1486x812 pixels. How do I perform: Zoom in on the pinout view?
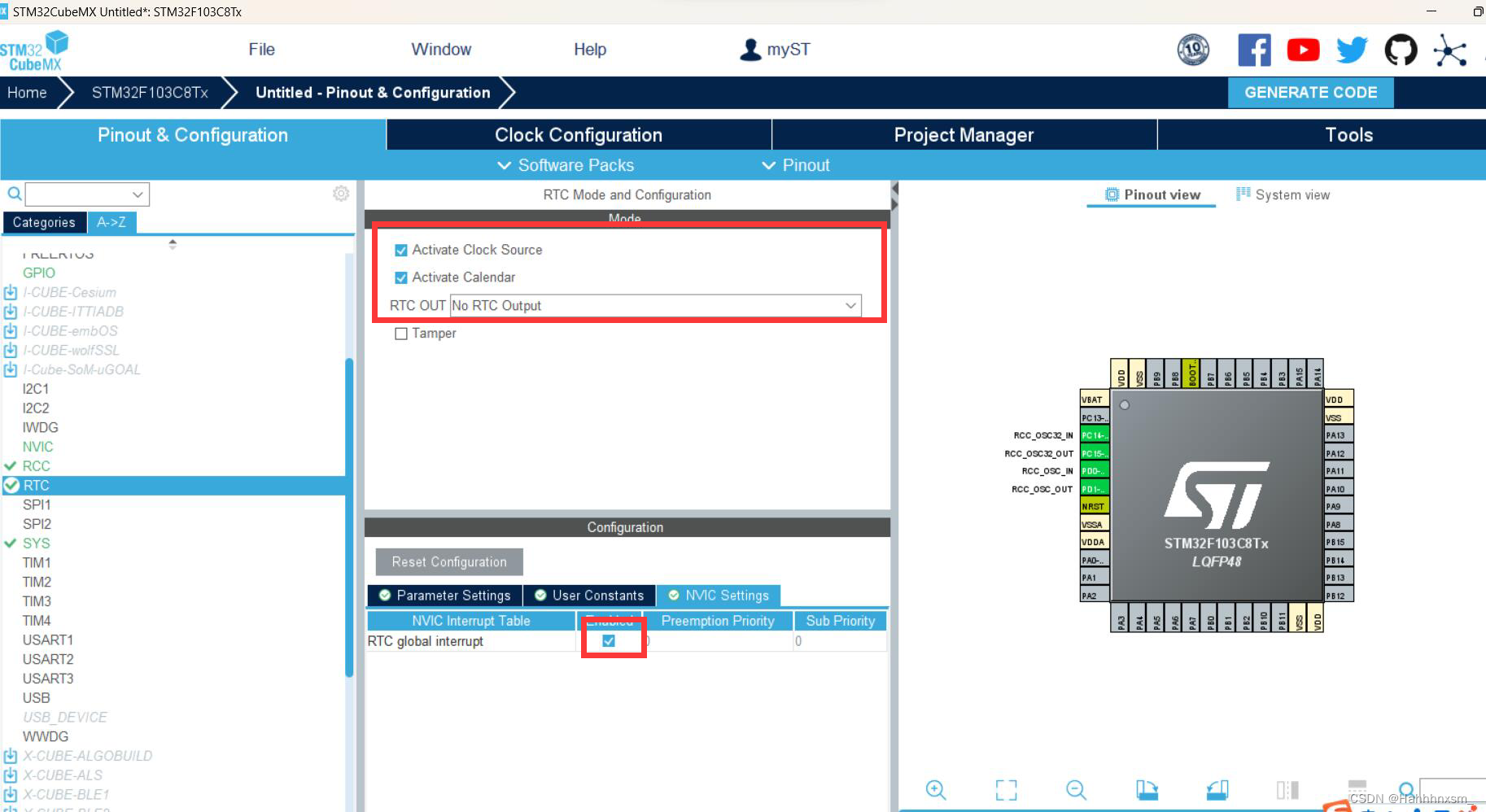click(x=936, y=789)
